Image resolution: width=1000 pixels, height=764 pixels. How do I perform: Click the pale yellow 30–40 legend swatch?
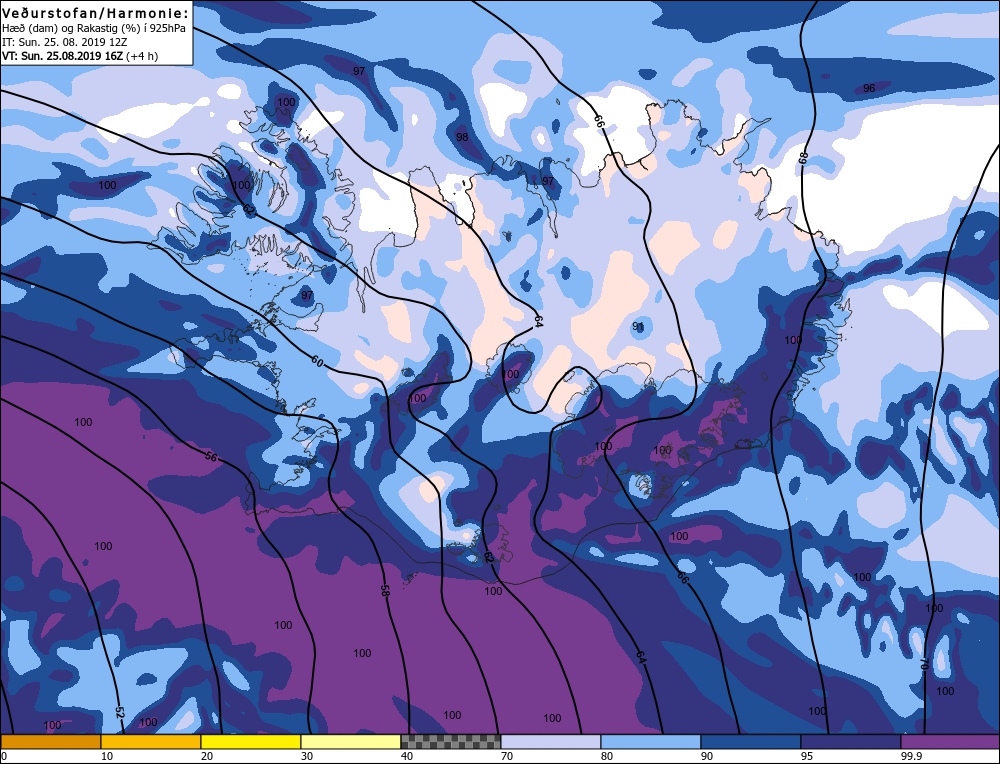coord(351,742)
